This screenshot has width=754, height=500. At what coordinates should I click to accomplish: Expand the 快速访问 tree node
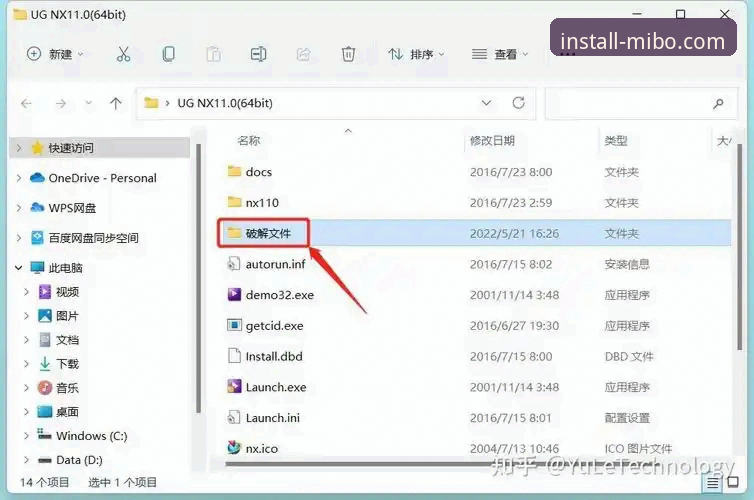coord(19,148)
